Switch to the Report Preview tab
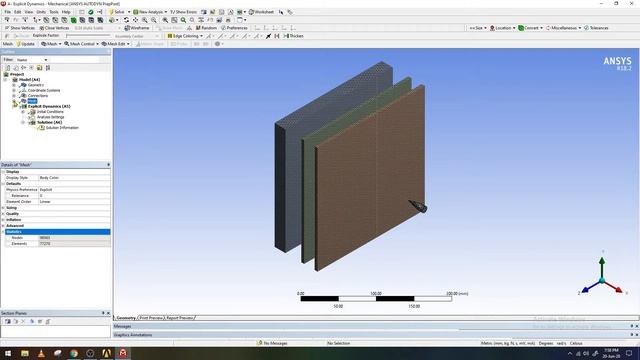Screen dimensions: 640x360 click(180, 318)
